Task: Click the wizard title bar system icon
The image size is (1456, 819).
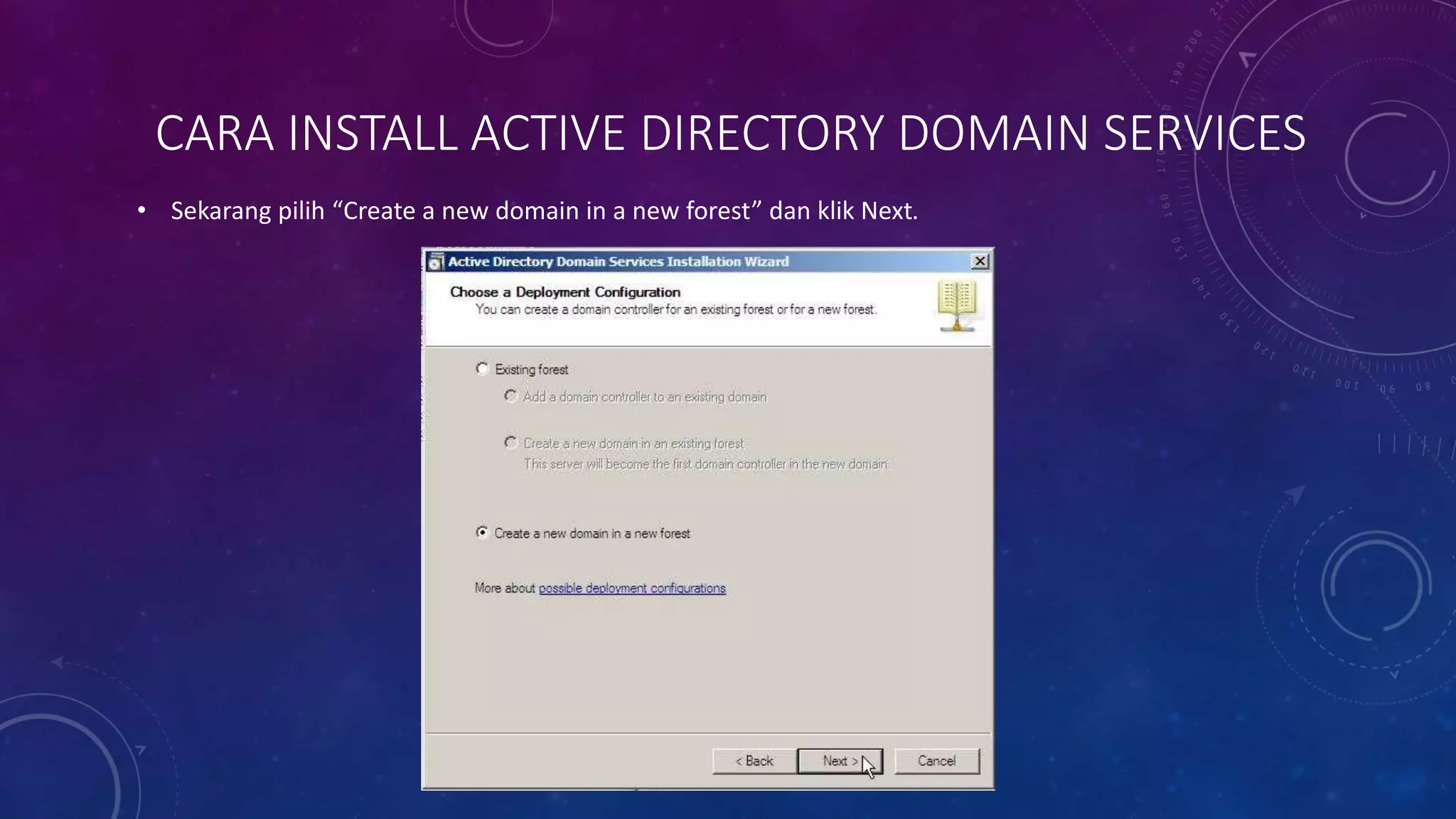Action: coord(436,262)
